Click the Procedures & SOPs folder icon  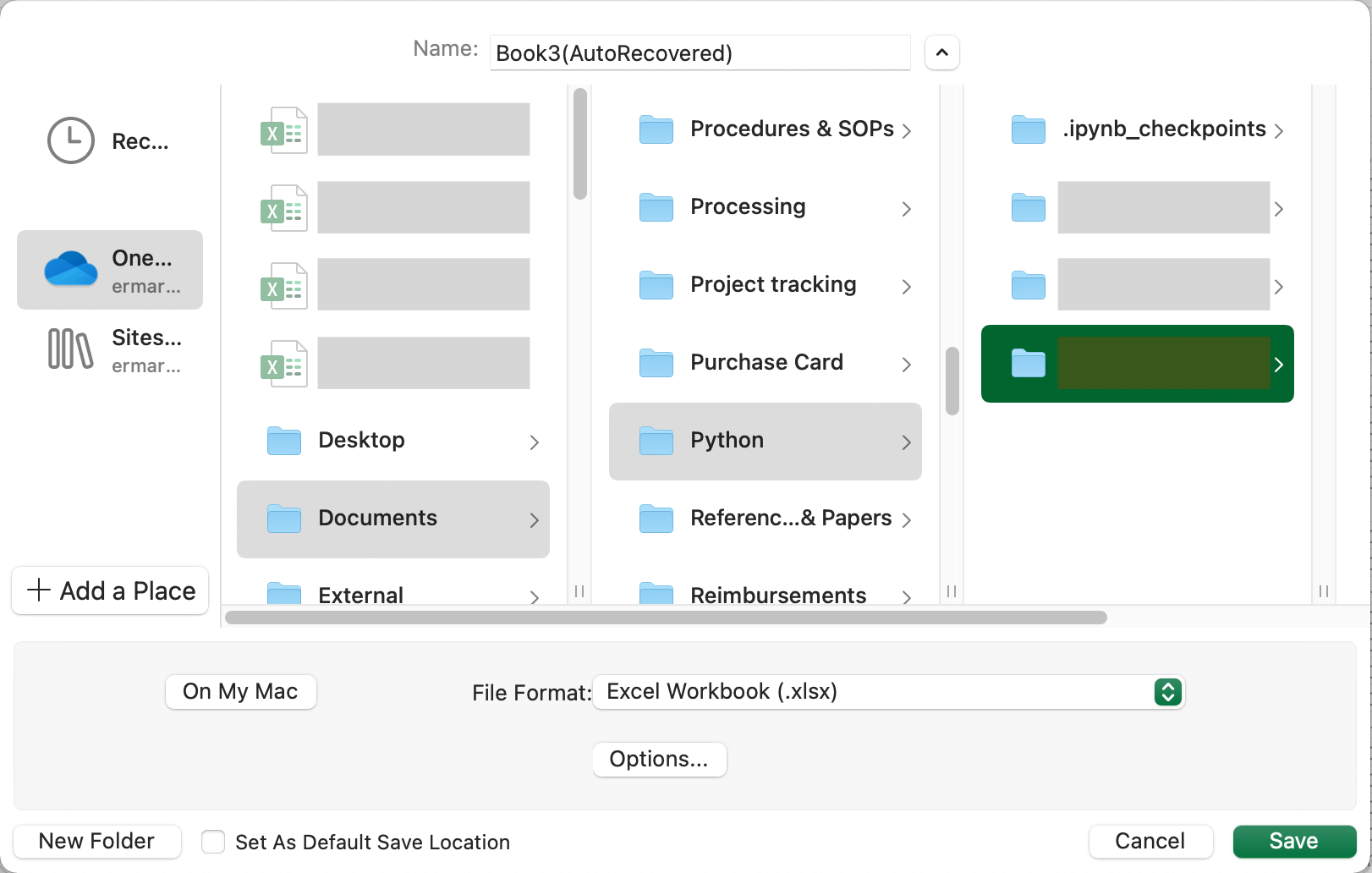[x=656, y=129]
